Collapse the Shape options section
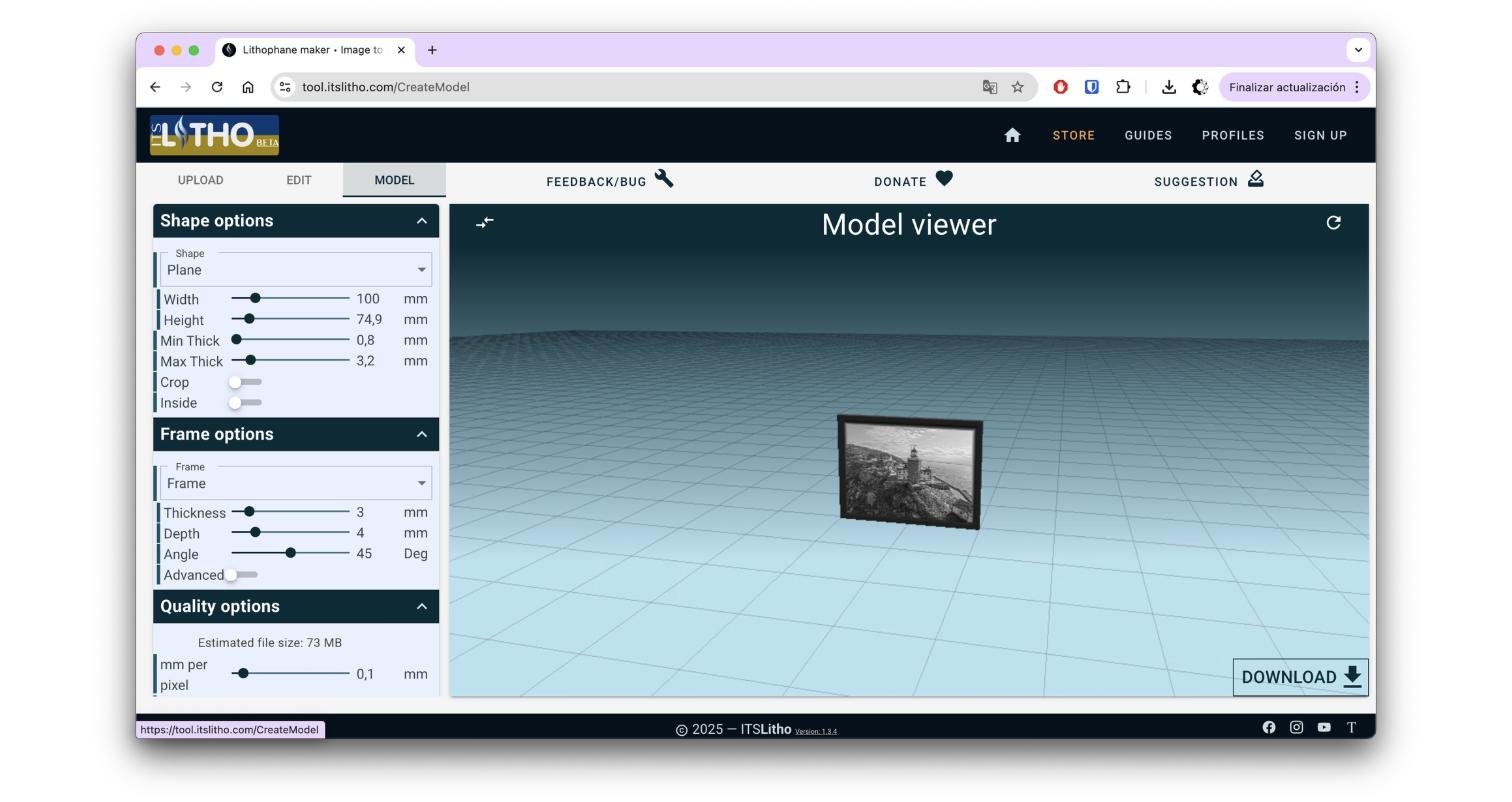 click(x=422, y=221)
